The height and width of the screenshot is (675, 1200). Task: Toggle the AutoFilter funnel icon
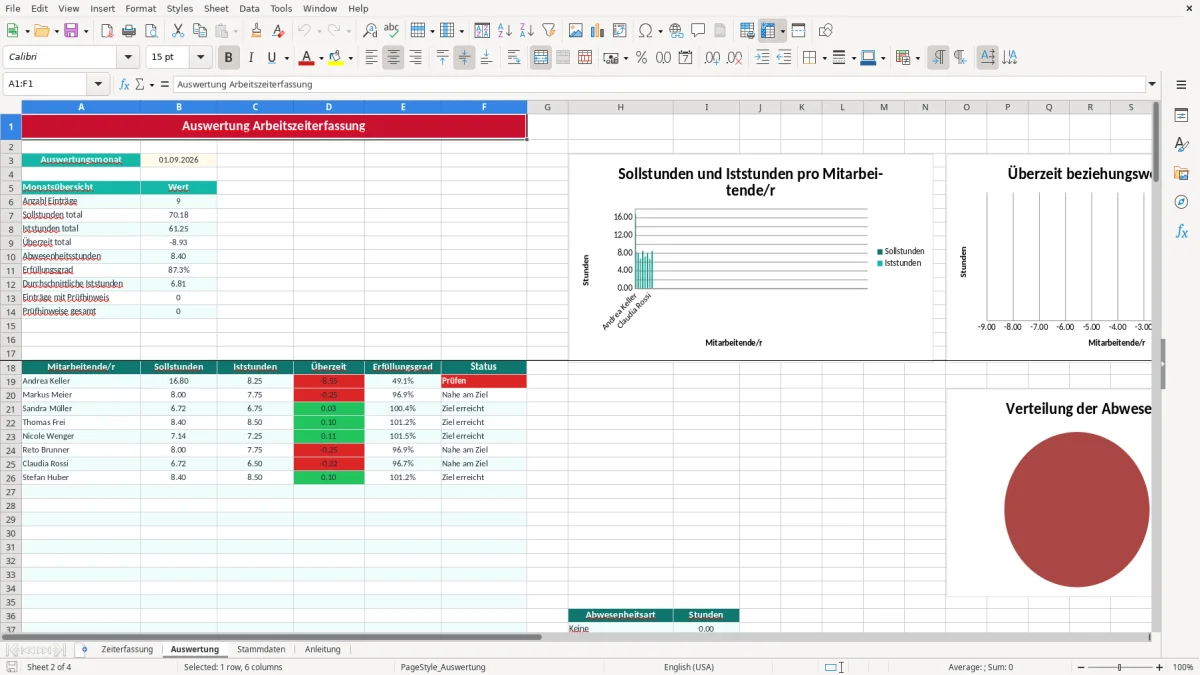tap(549, 31)
